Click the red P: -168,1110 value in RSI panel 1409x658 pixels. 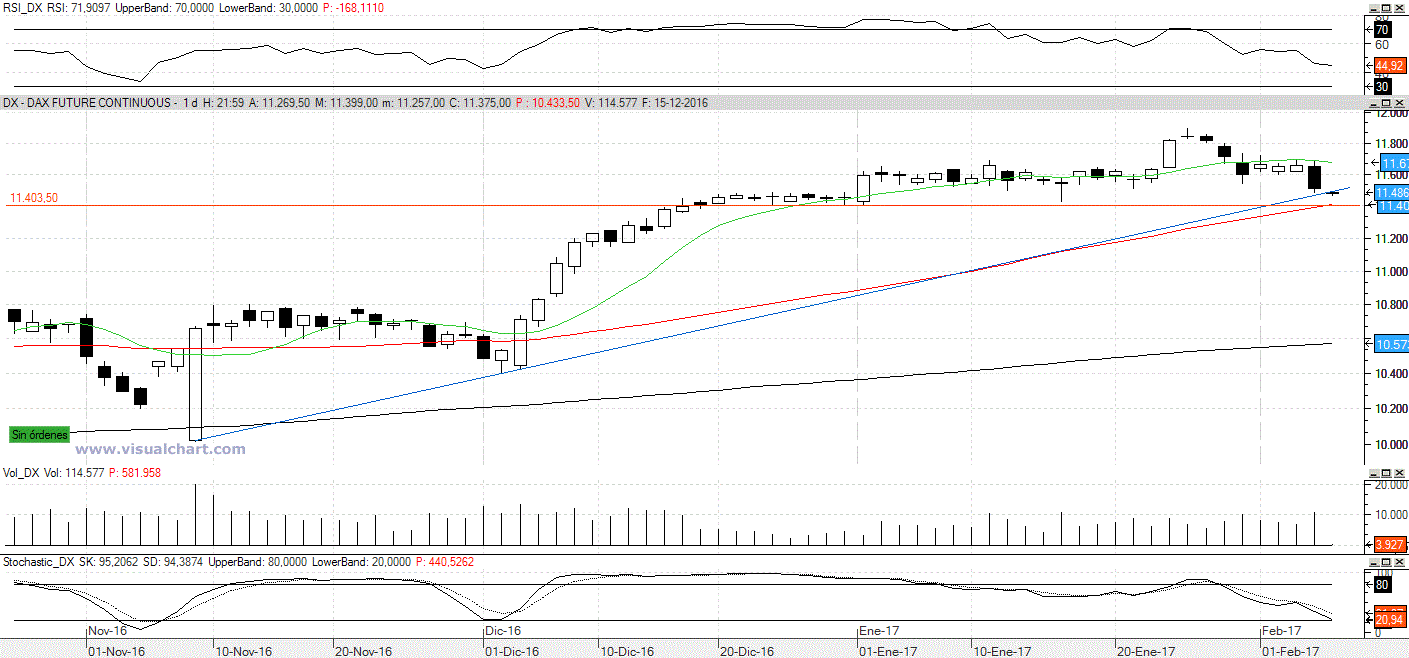tap(353, 8)
